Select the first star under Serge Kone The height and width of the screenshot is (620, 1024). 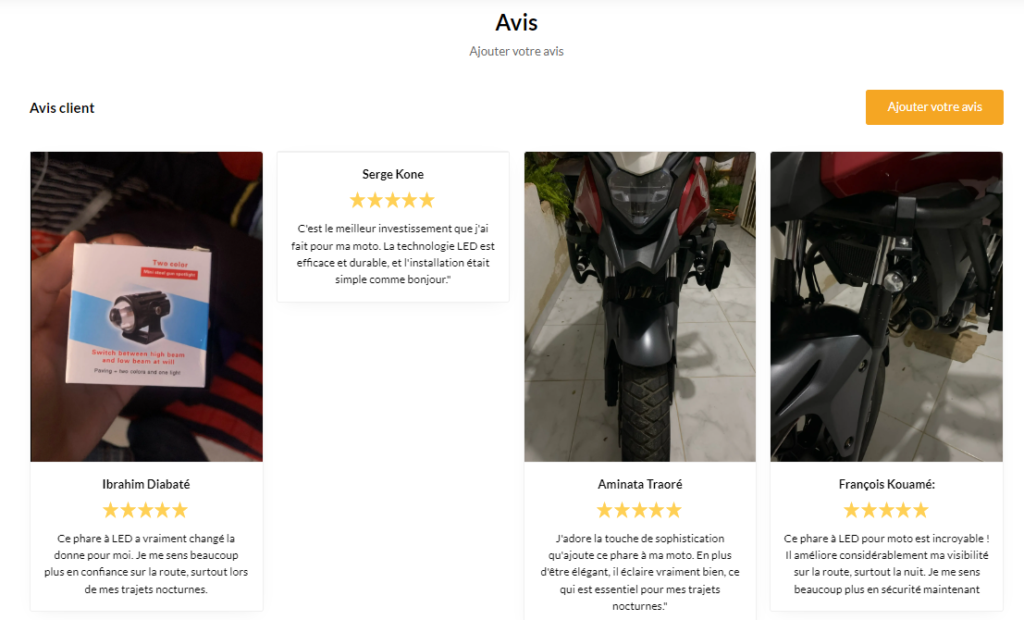[x=358, y=200]
